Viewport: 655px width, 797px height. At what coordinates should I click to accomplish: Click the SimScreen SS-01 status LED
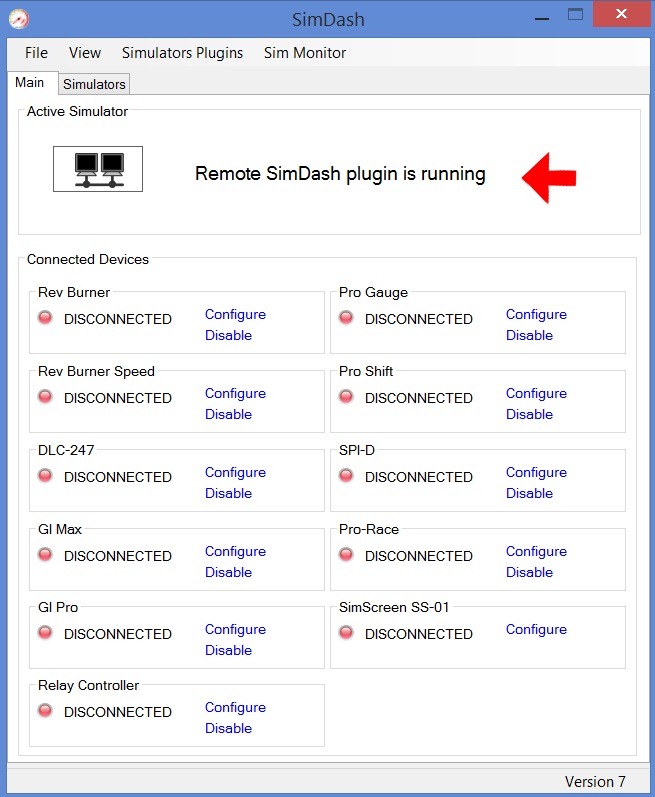(x=346, y=633)
